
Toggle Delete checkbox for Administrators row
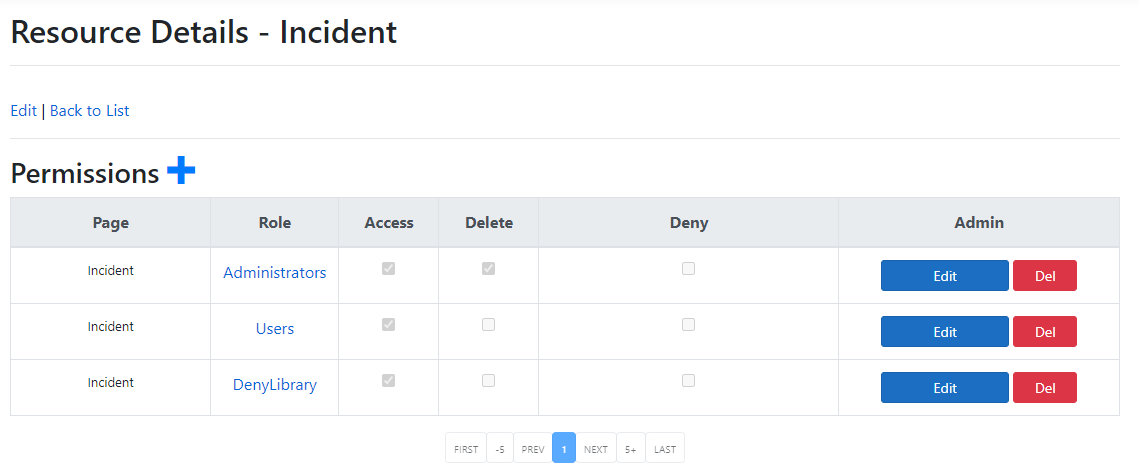488,269
